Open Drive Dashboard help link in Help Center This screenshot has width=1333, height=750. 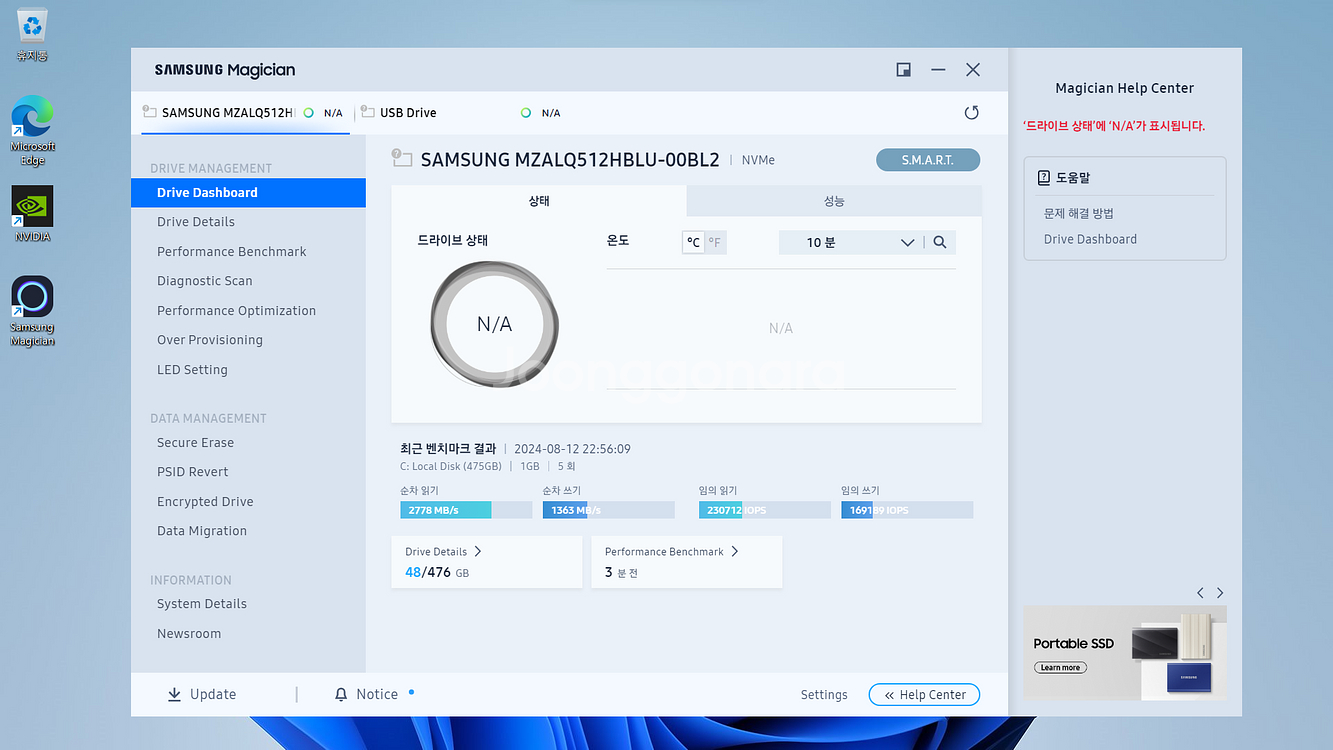(x=1090, y=239)
